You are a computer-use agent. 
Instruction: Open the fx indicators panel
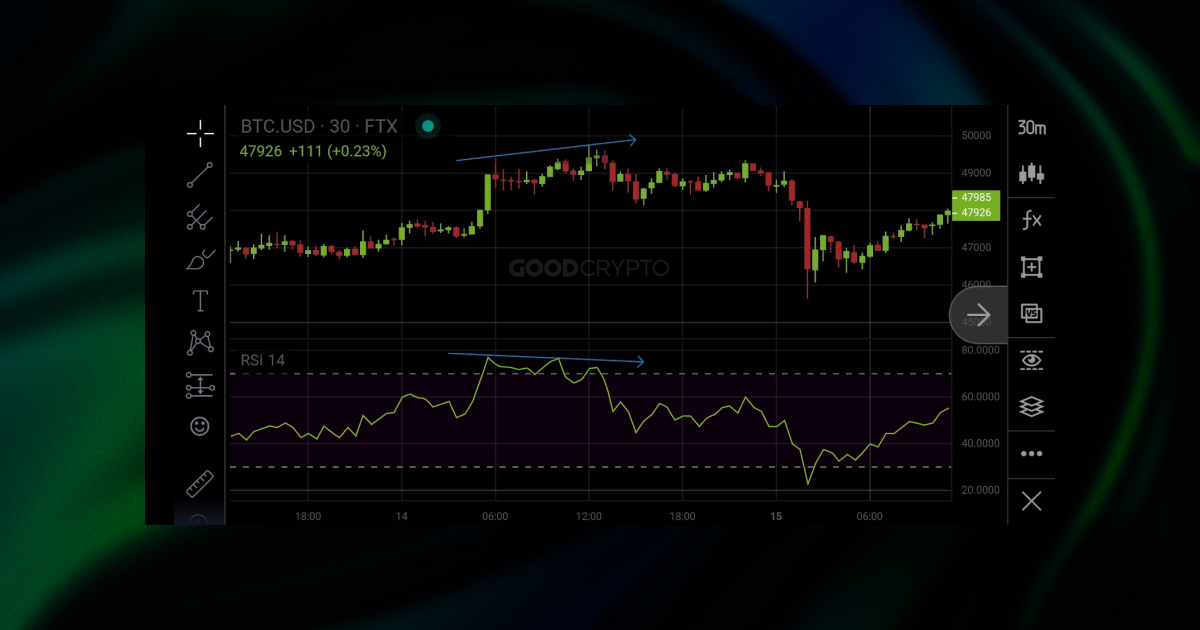pyautogui.click(x=1031, y=220)
